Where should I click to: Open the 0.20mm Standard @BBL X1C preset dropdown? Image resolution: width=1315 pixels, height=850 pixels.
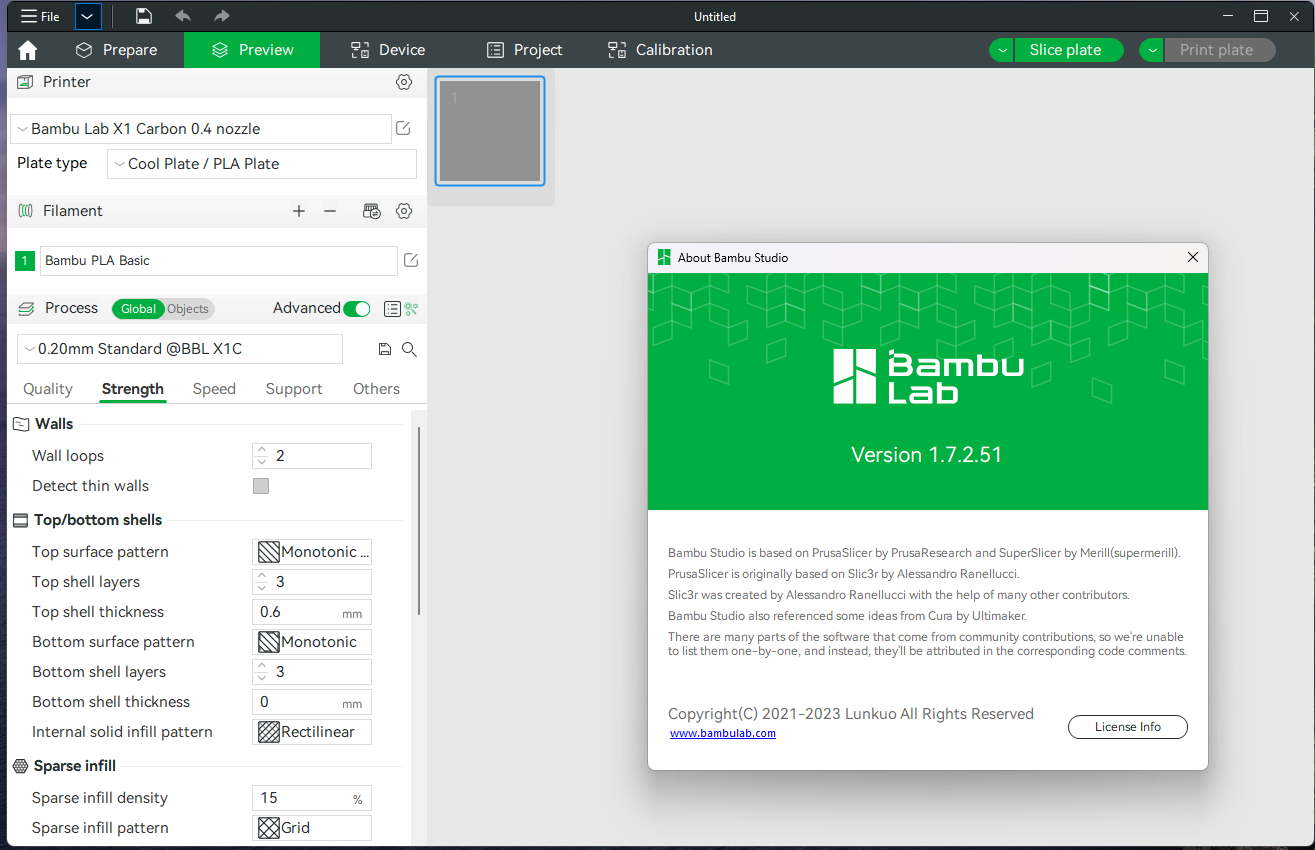[180, 349]
